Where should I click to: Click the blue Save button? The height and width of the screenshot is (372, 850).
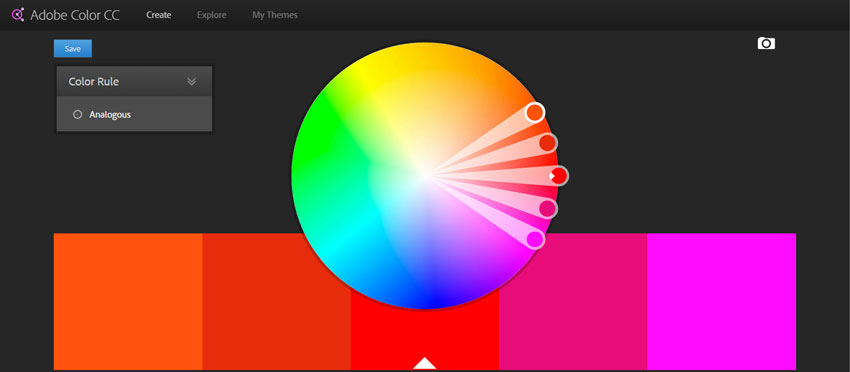[x=73, y=49]
